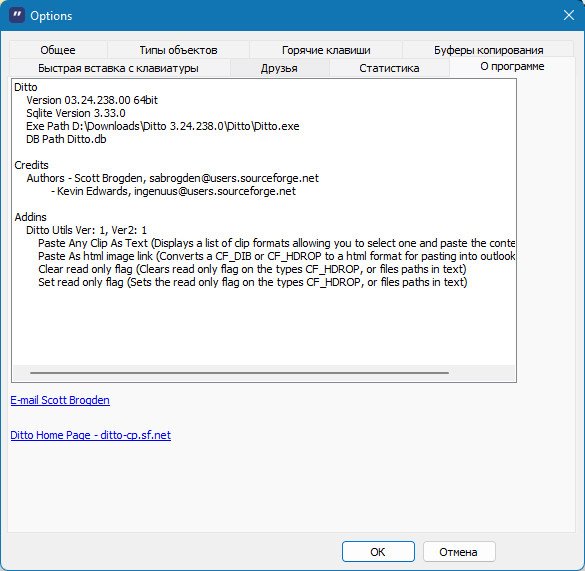Visit Ditto Home Page link
This screenshot has height=571, width=585.
click(x=91, y=435)
